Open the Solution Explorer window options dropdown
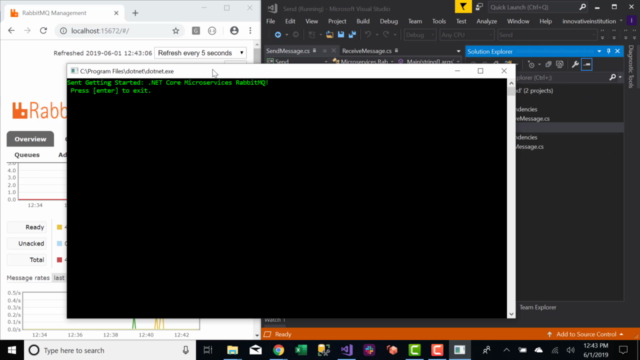This screenshot has height=360, width=640. pyautogui.click(x=599, y=51)
